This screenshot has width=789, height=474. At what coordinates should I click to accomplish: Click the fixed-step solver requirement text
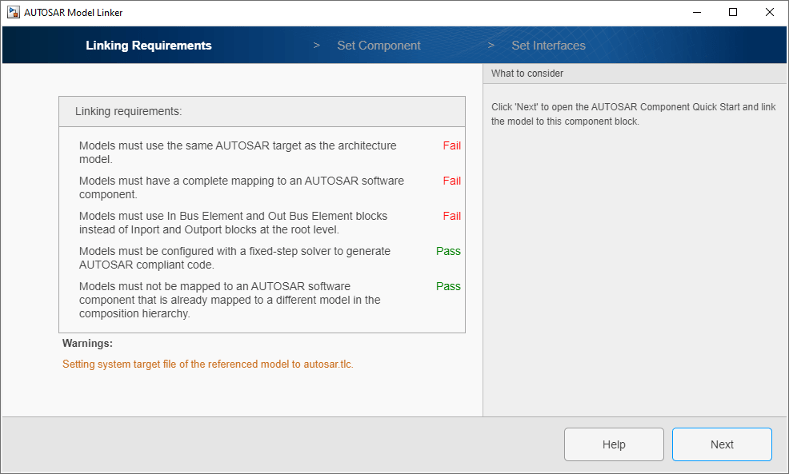235,258
